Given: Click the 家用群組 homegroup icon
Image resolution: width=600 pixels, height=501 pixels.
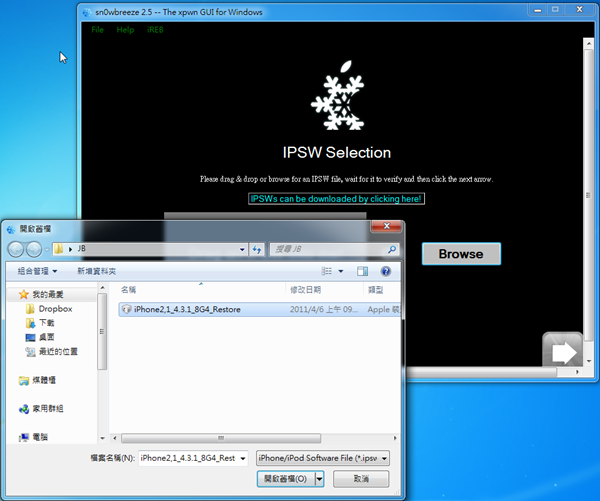Looking at the screenshot, I should pos(24,409).
